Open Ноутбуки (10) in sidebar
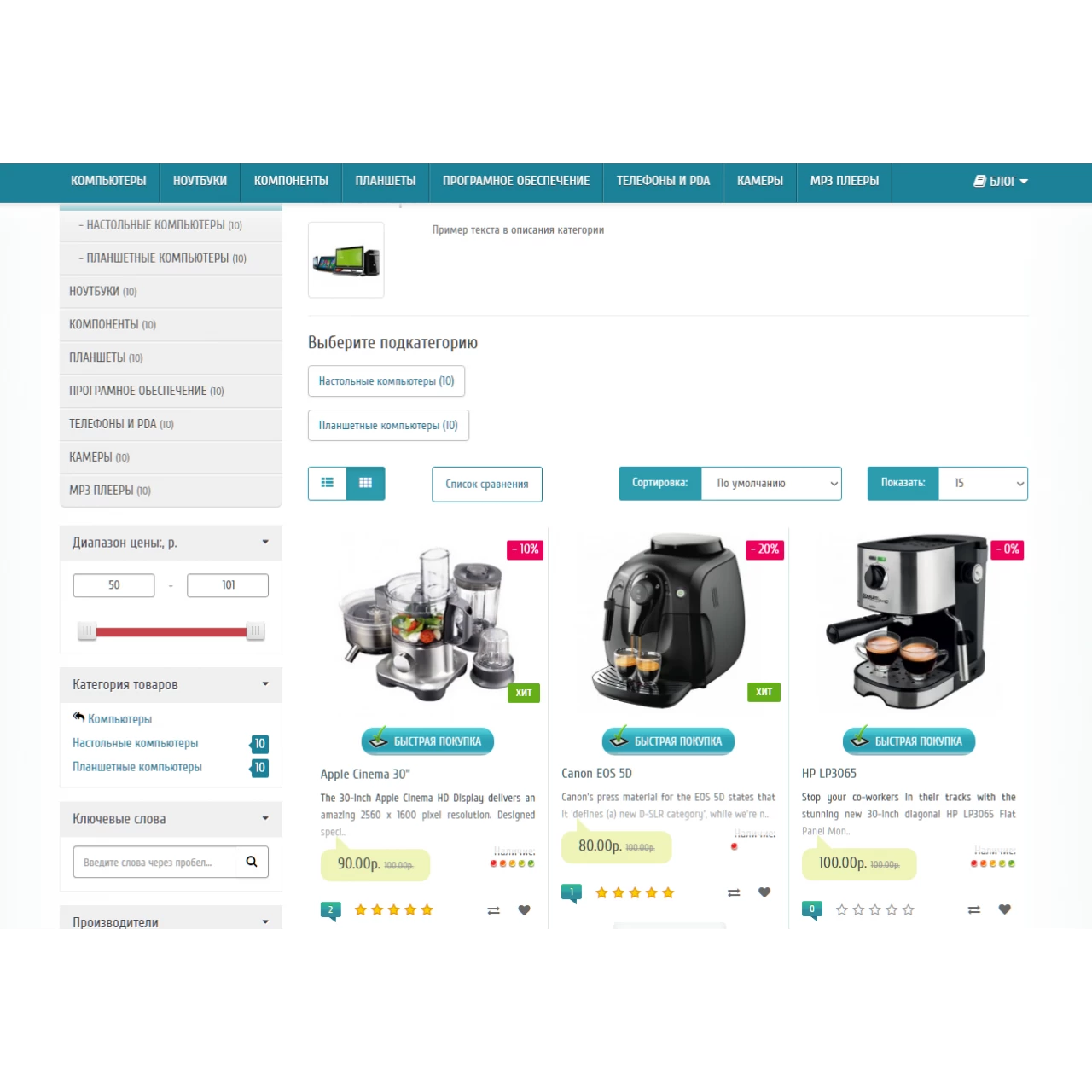This screenshot has width=1092, height=1092. point(171,292)
